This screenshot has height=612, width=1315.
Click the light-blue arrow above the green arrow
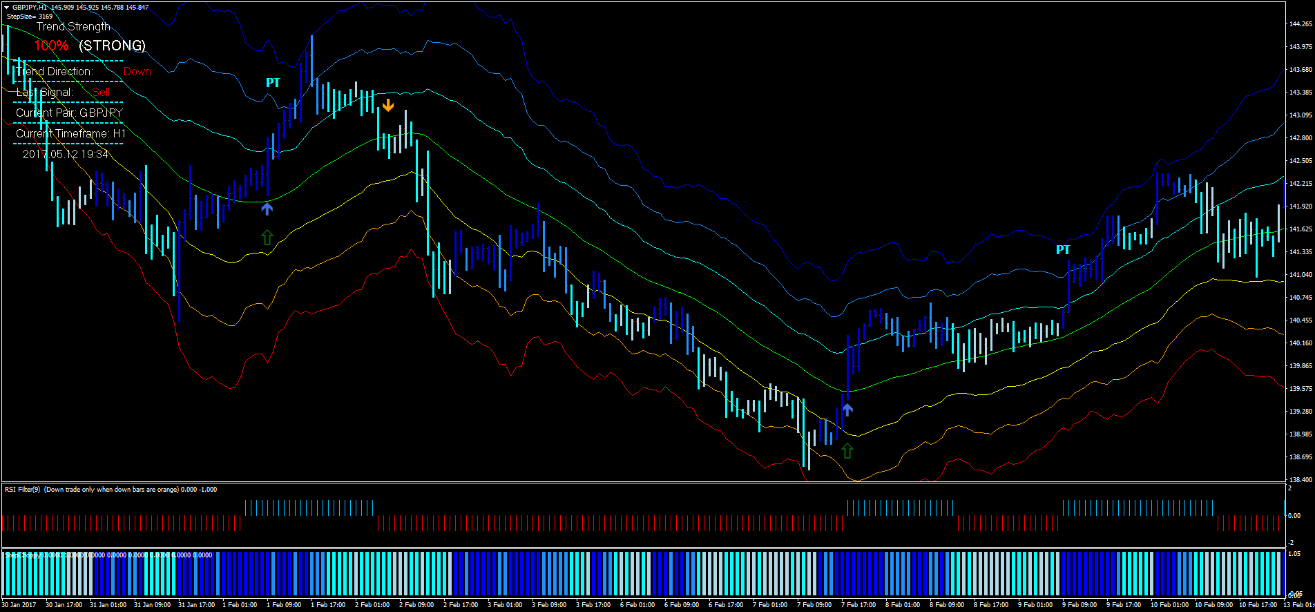coord(266,209)
